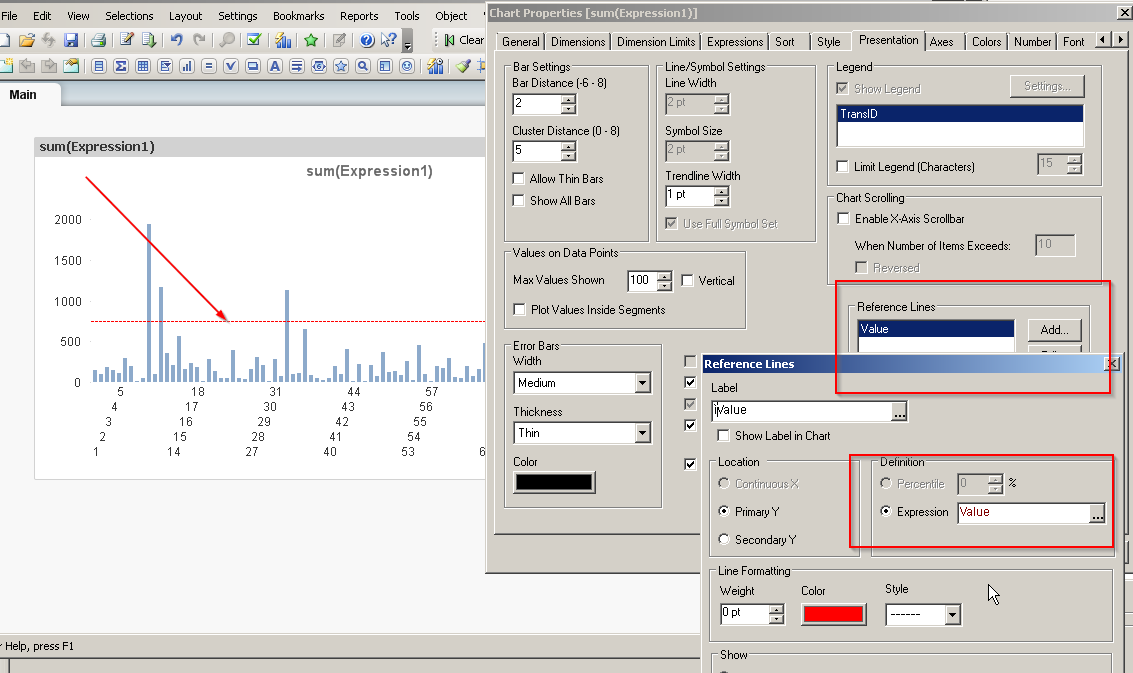The width and height of the screenshot is (1133, 673).
Task: Select the Secondary Y radio button
Action: coord(723,540)
